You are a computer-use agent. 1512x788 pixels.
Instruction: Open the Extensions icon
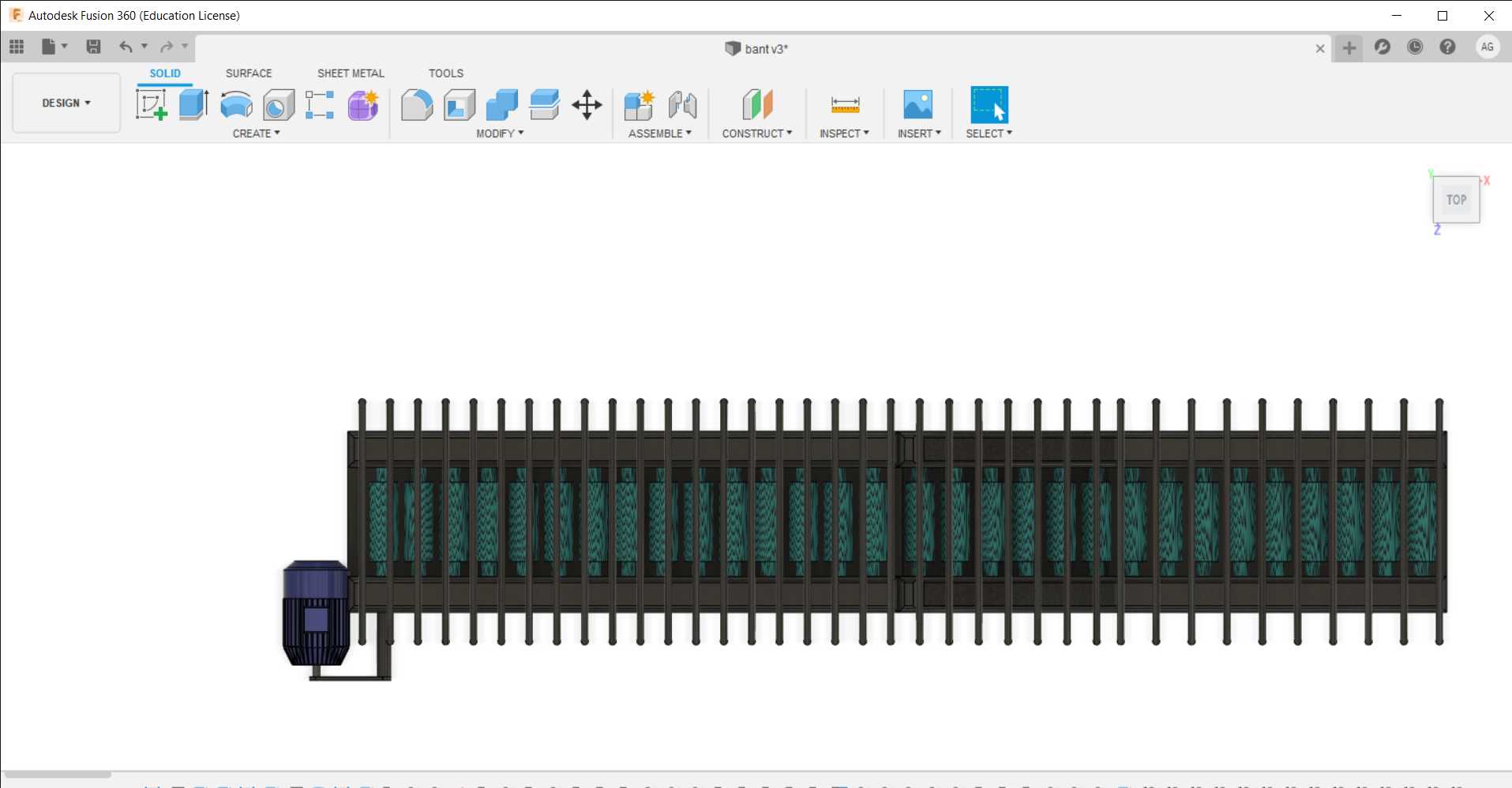[x=1383, y=47]
